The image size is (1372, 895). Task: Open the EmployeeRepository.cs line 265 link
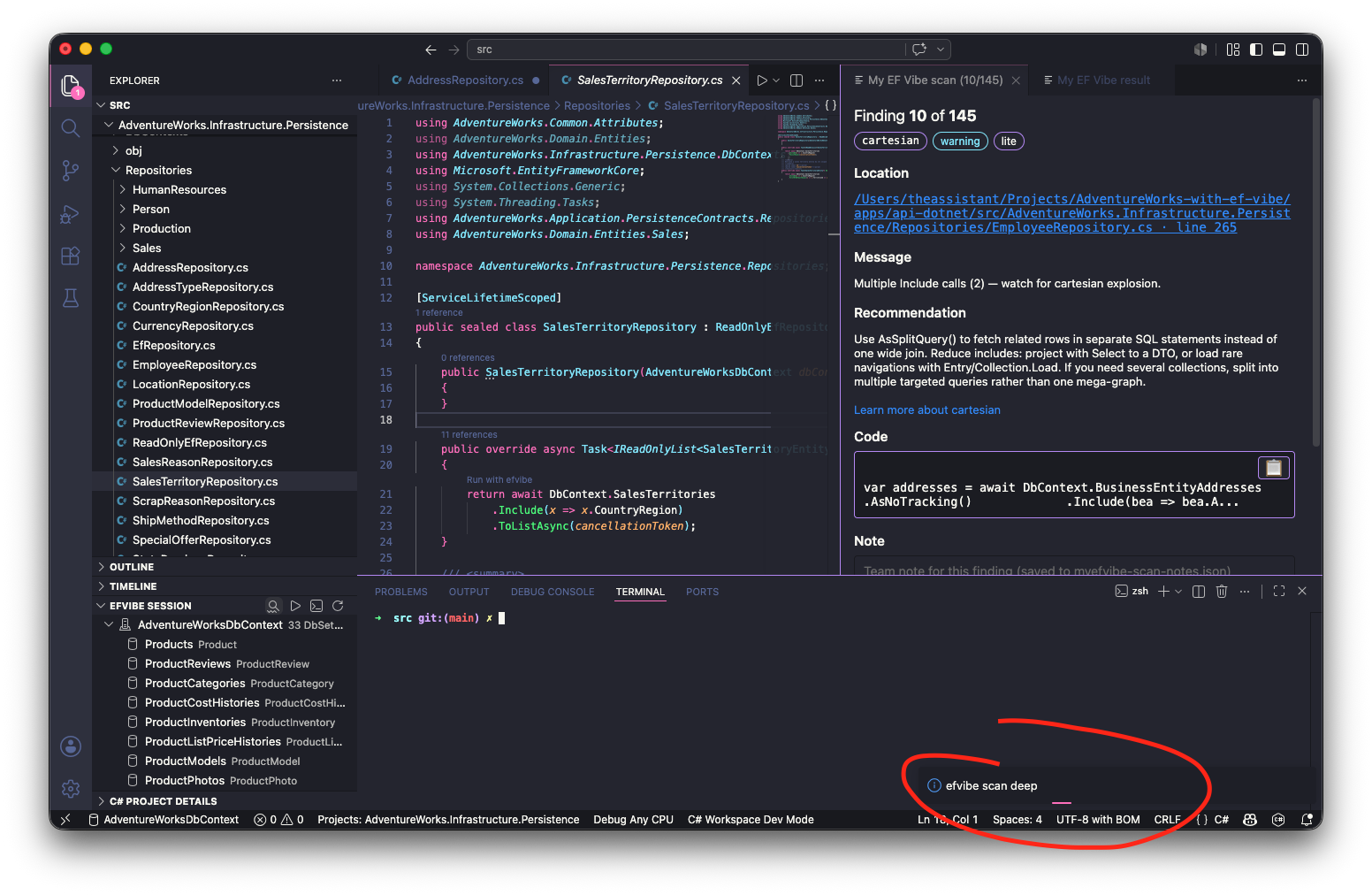1071,213
